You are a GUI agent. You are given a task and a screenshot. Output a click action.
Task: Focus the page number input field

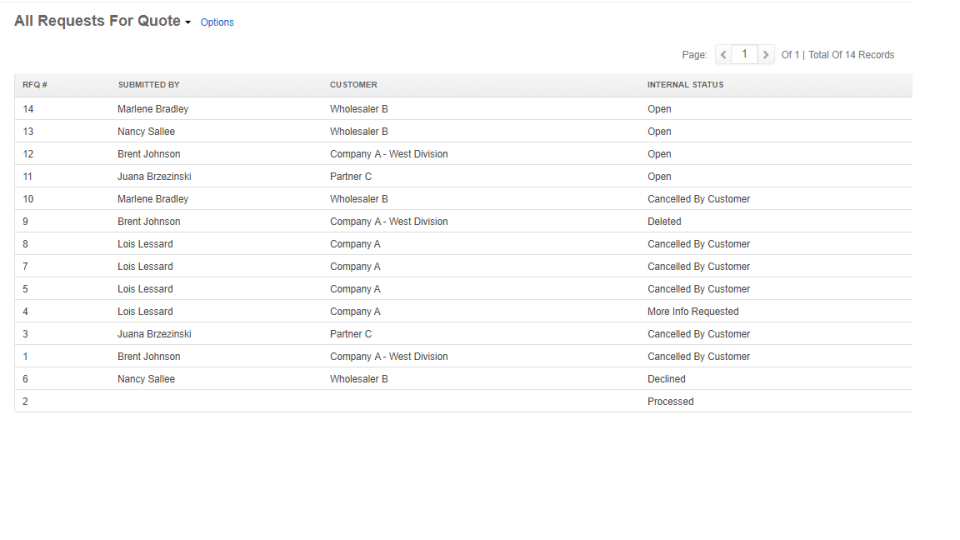[x=744, y=55]
